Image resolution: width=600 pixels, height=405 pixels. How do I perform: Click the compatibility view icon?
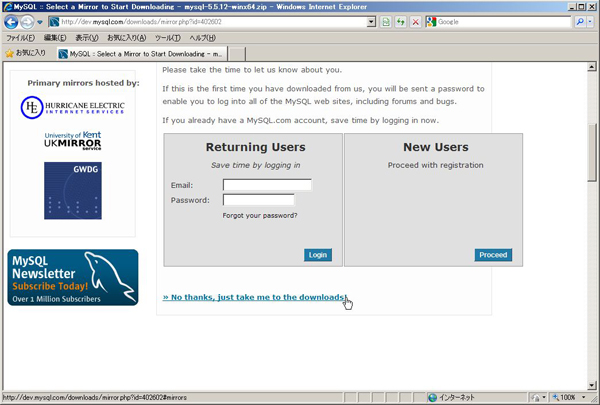tap(386, 22)
